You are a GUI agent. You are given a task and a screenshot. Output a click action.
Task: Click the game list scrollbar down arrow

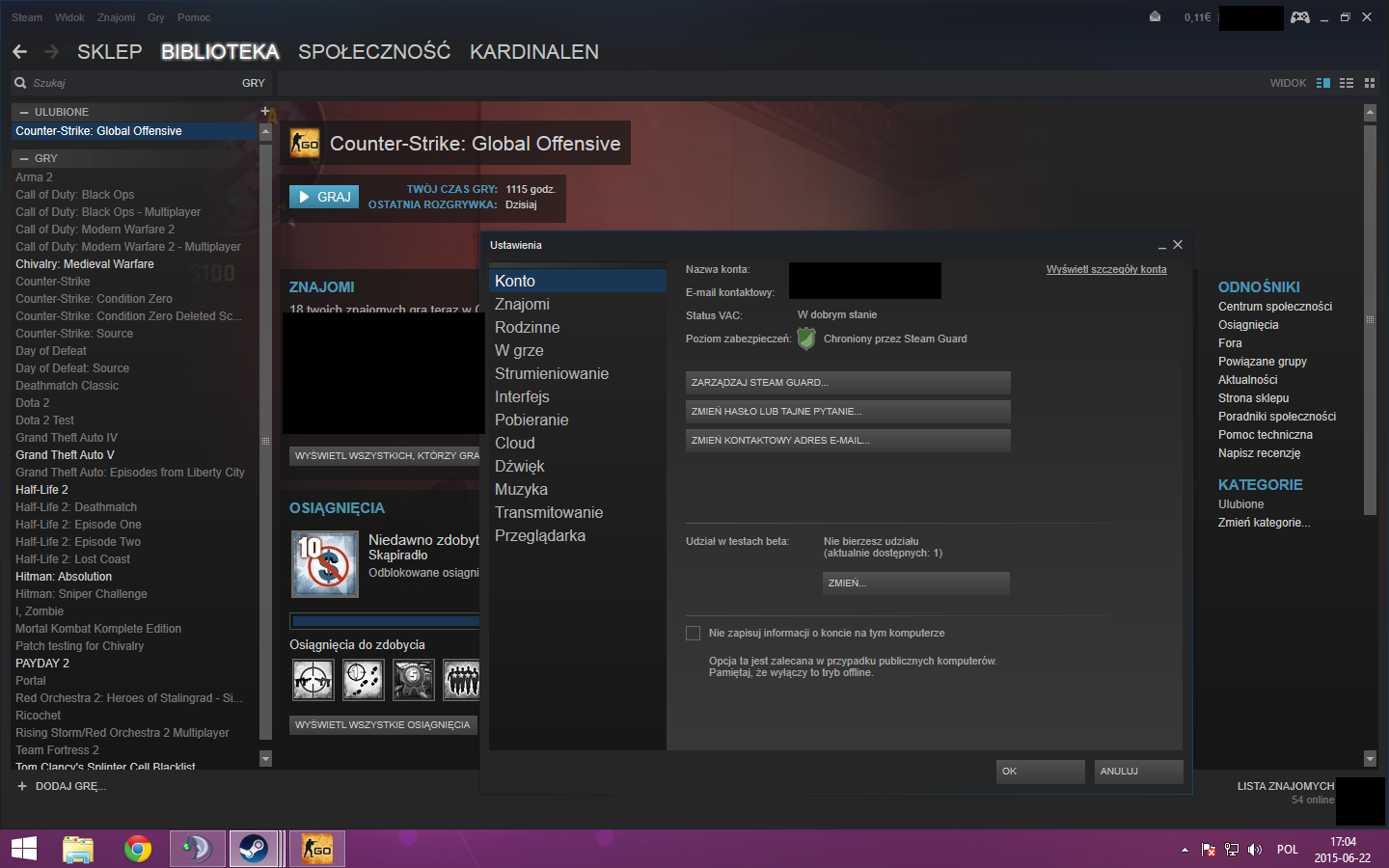pos(266,759)
